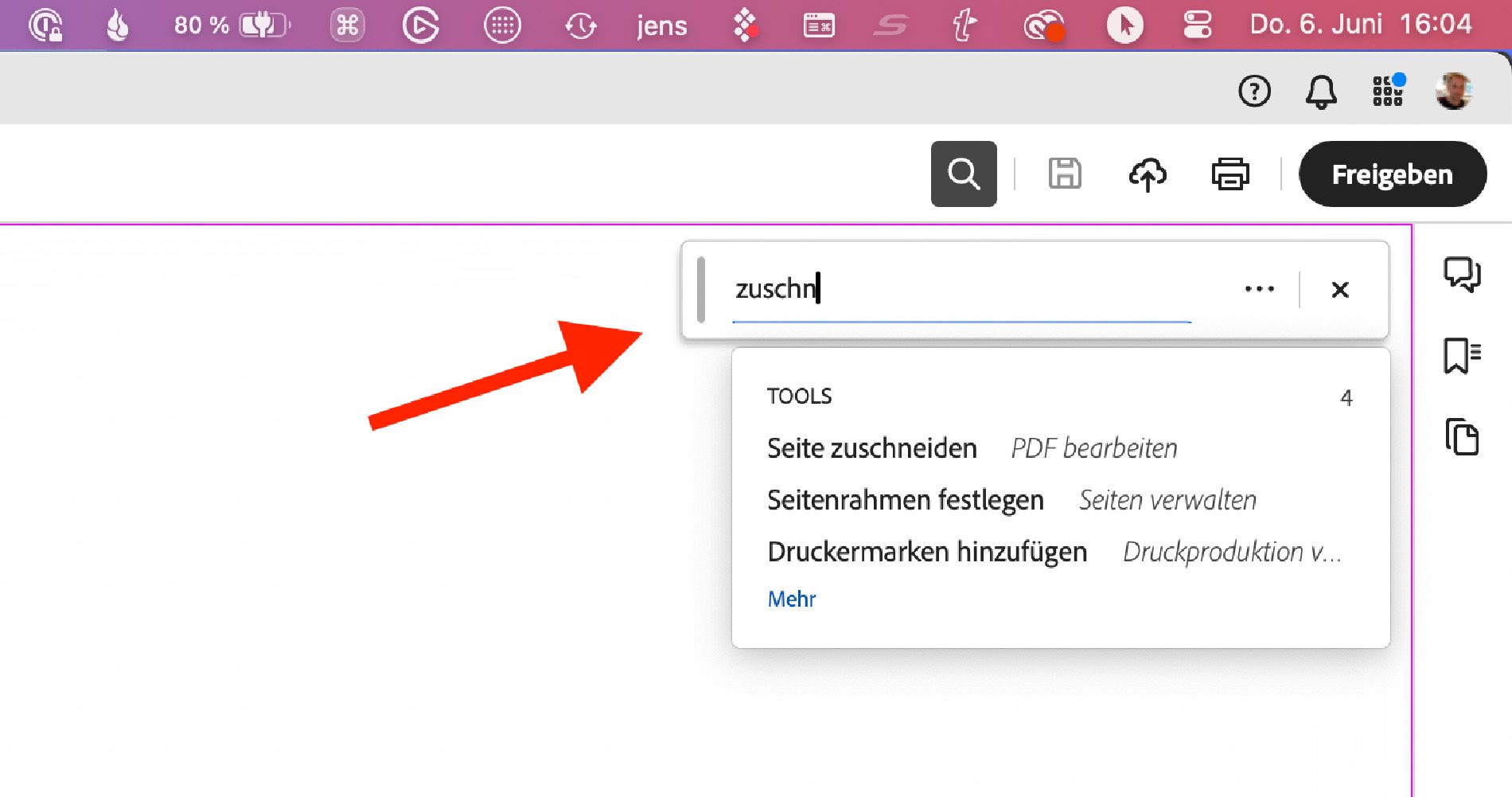This screenshot has width=1512, height=797.
Task: Open the help question mark icon
Action: (x=1254, y=91)
